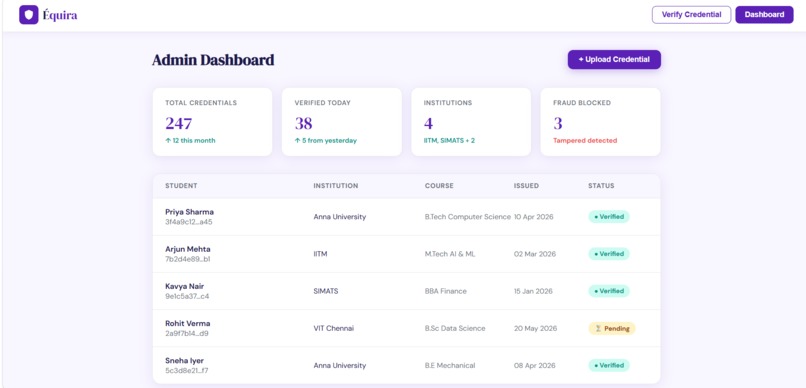The image size is (806, 388).
Task: Select student Sneha Iyer
Action: (185, 360)
